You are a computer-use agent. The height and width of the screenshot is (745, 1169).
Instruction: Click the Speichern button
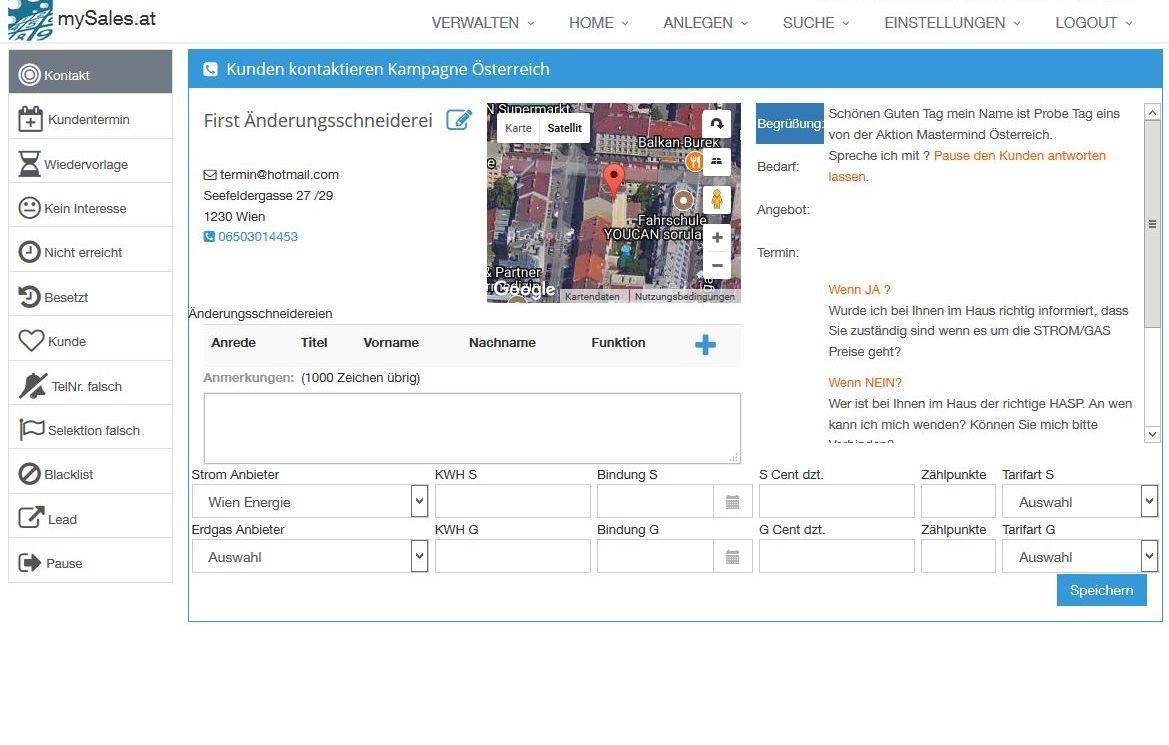[x=1101, y=590]
